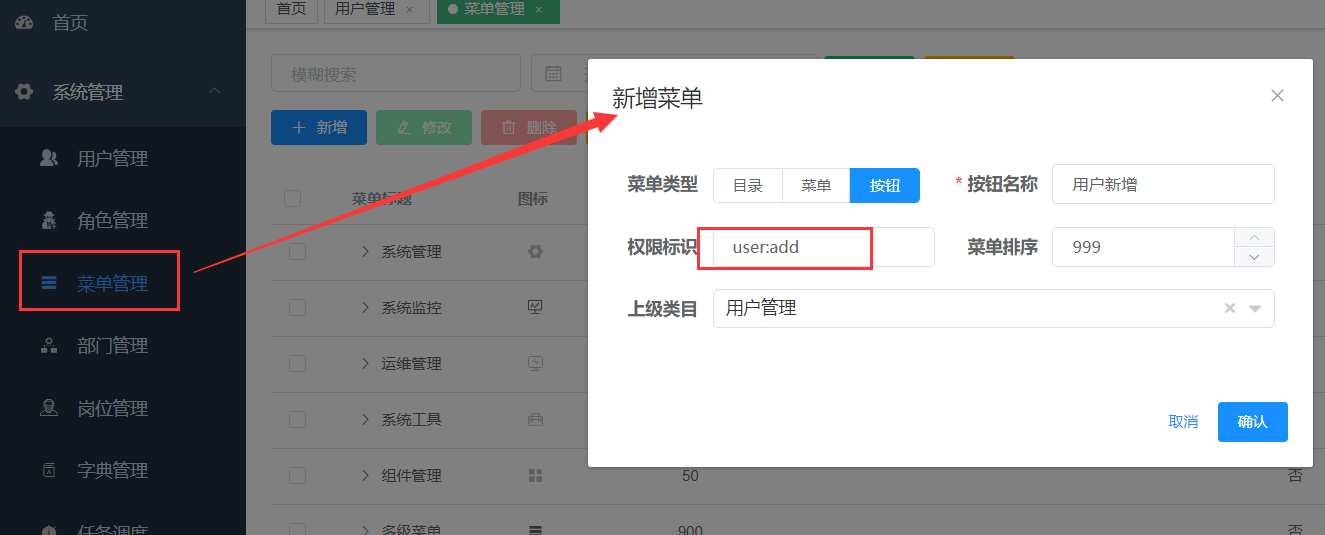Viewport: 1325px width, 535px height.
Task: Clear the 上级类目 selection
Action: pos(1230,309)
